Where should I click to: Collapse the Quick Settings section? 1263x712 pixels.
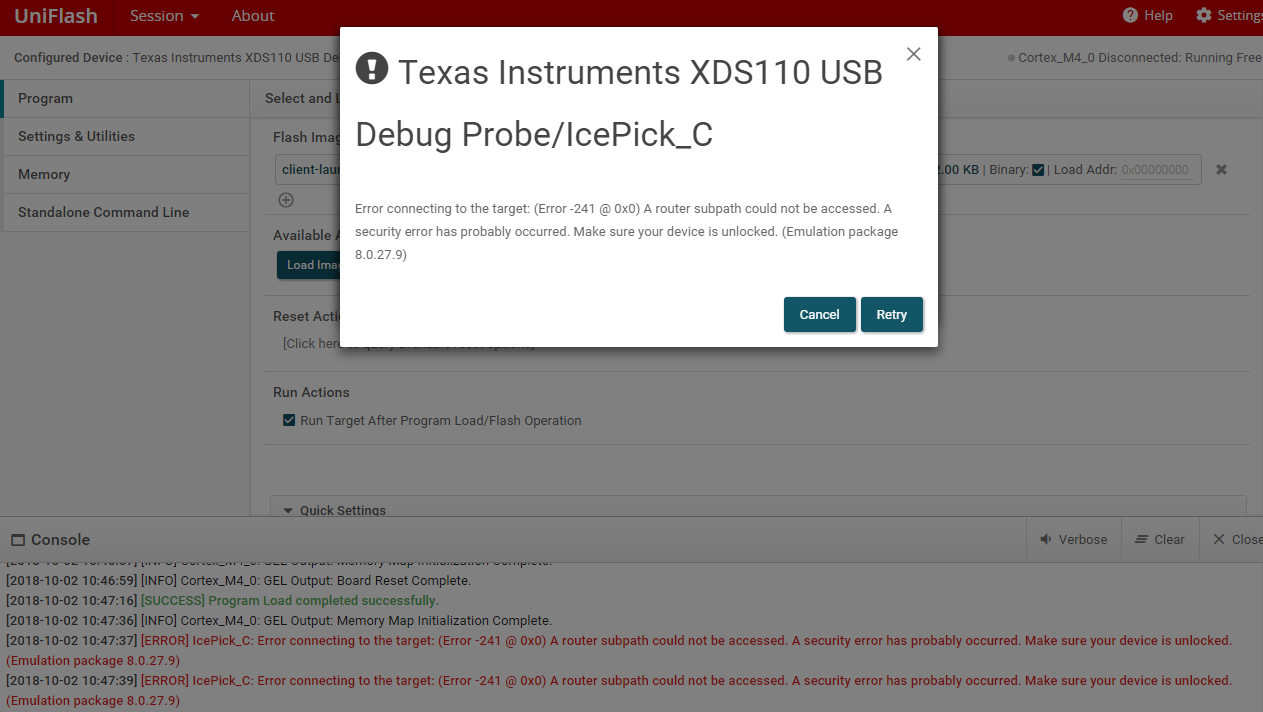pyautogui.click(x=287, y=510)
